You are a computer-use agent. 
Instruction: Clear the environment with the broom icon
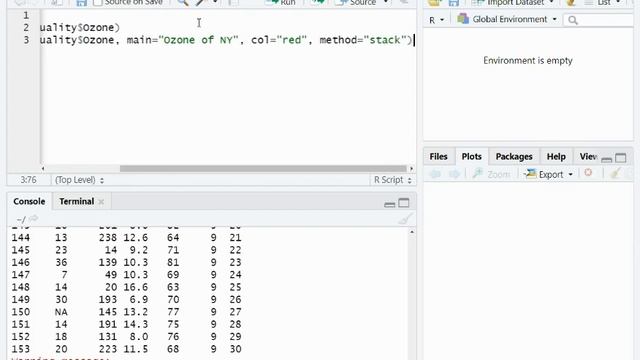[571, 2]
